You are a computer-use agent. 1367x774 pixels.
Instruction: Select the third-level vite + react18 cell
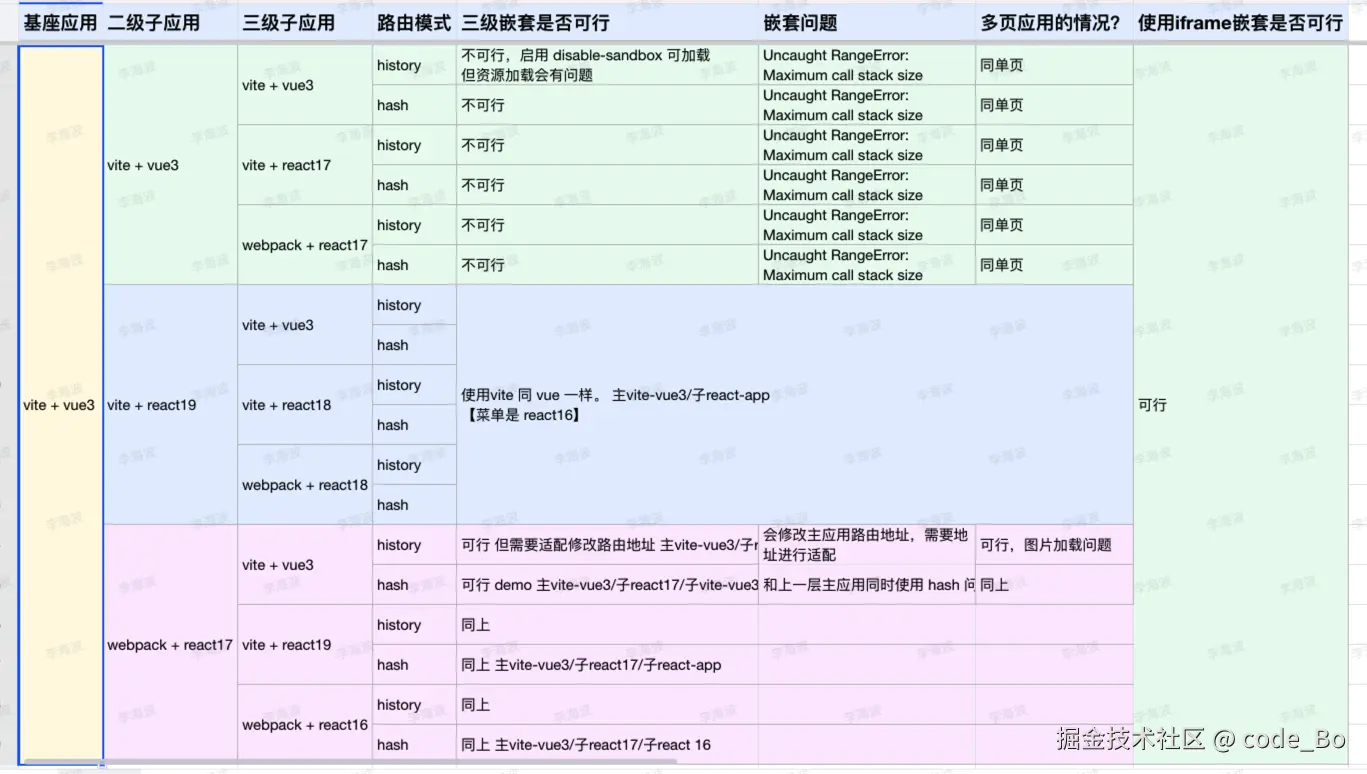pos(305,405)
